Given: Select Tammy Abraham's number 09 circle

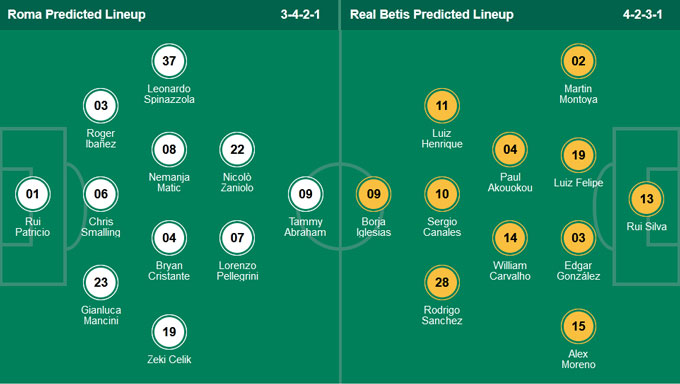Looking at the screenshot, I should pyautogui.click(x=305, y=194).
